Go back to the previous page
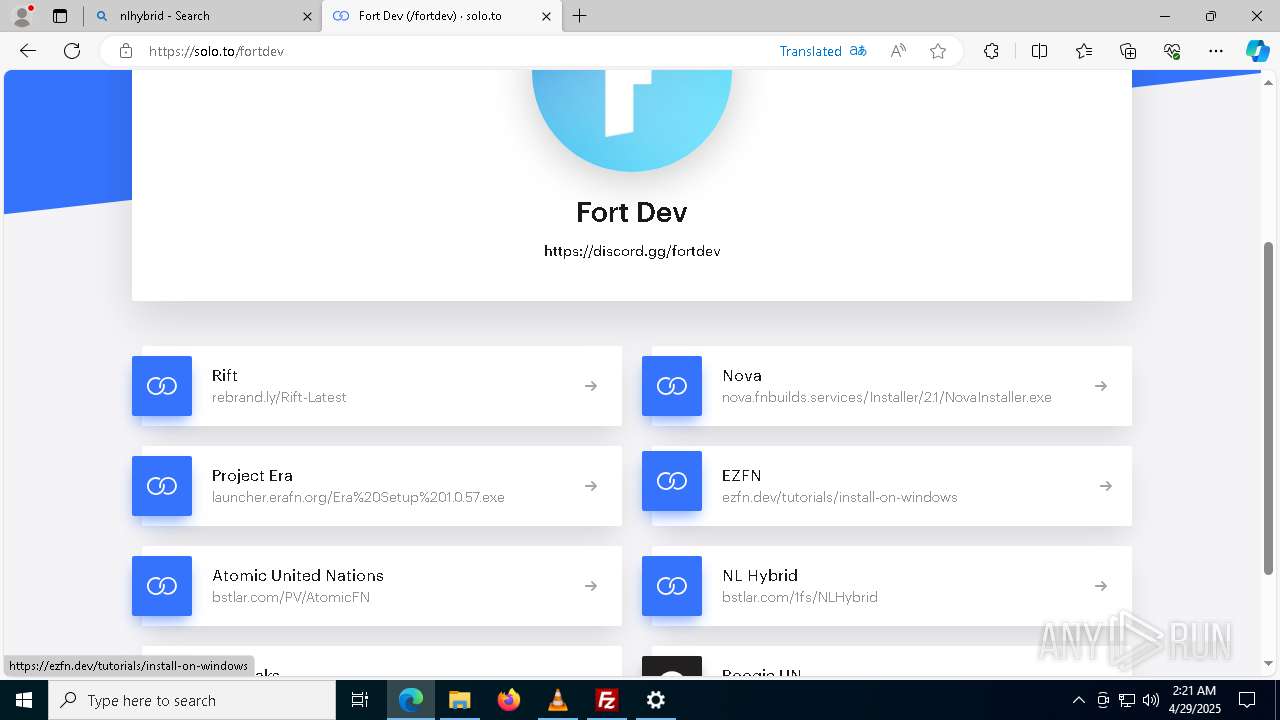The width and height of the screenshot is (1280, 720). [x=28, y=51]
